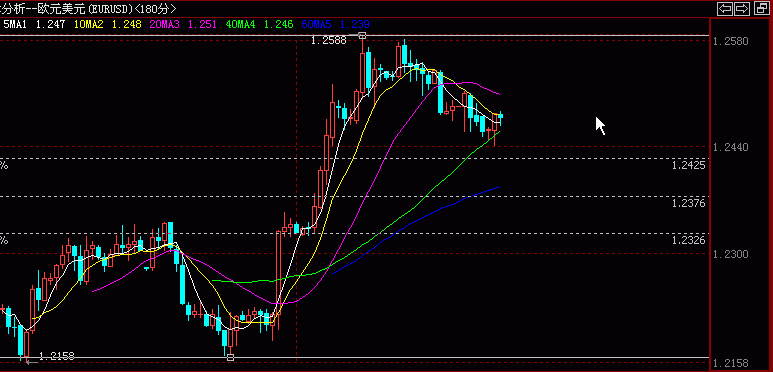Click the latest cyan candlestick on chart
Viewport: 773px width, 372px height.
pyautogui.click(x=501, y=117)
